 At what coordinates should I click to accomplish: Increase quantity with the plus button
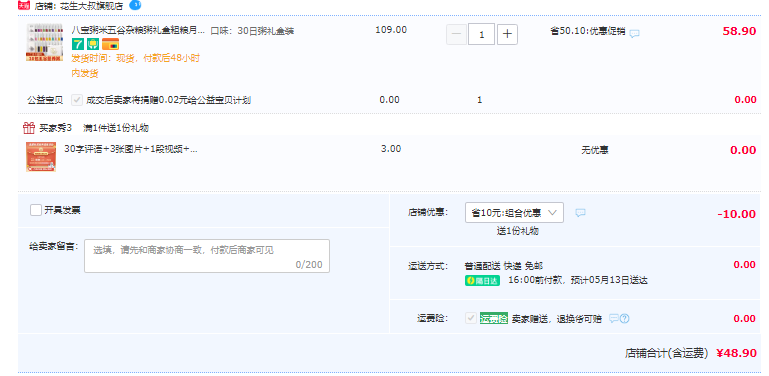coord(507,34)
